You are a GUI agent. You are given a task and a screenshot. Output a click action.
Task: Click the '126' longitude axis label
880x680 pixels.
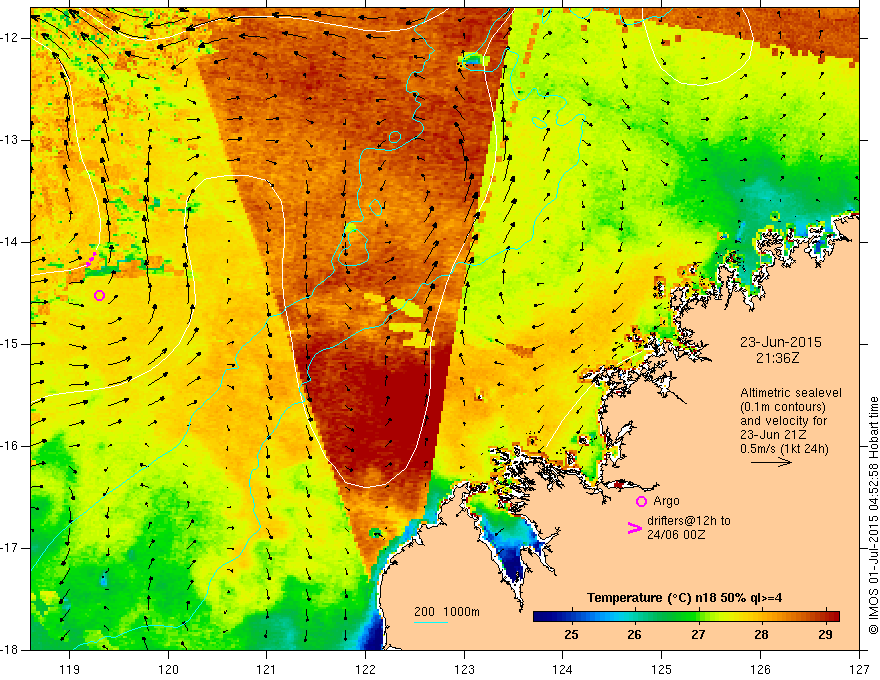click(x=760, y=669)
